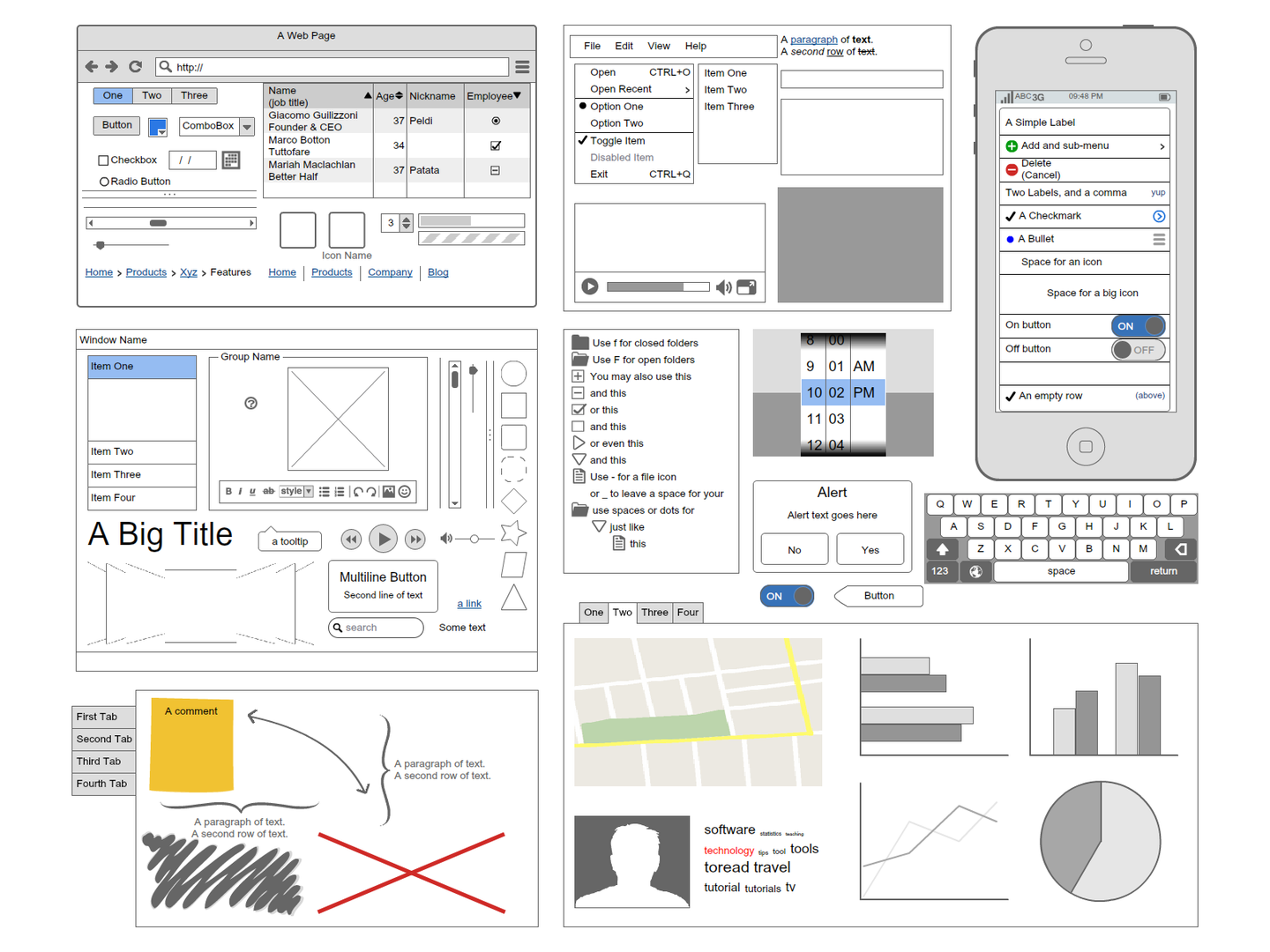This screenshot has width=1270, height=952.
Task: Expand the 'or even this' triangle node
Action: [x=579, y=443]
